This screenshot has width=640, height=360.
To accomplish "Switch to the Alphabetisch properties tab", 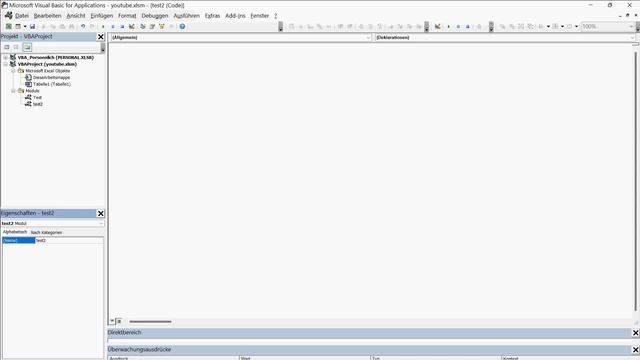I will click(15, 232).
